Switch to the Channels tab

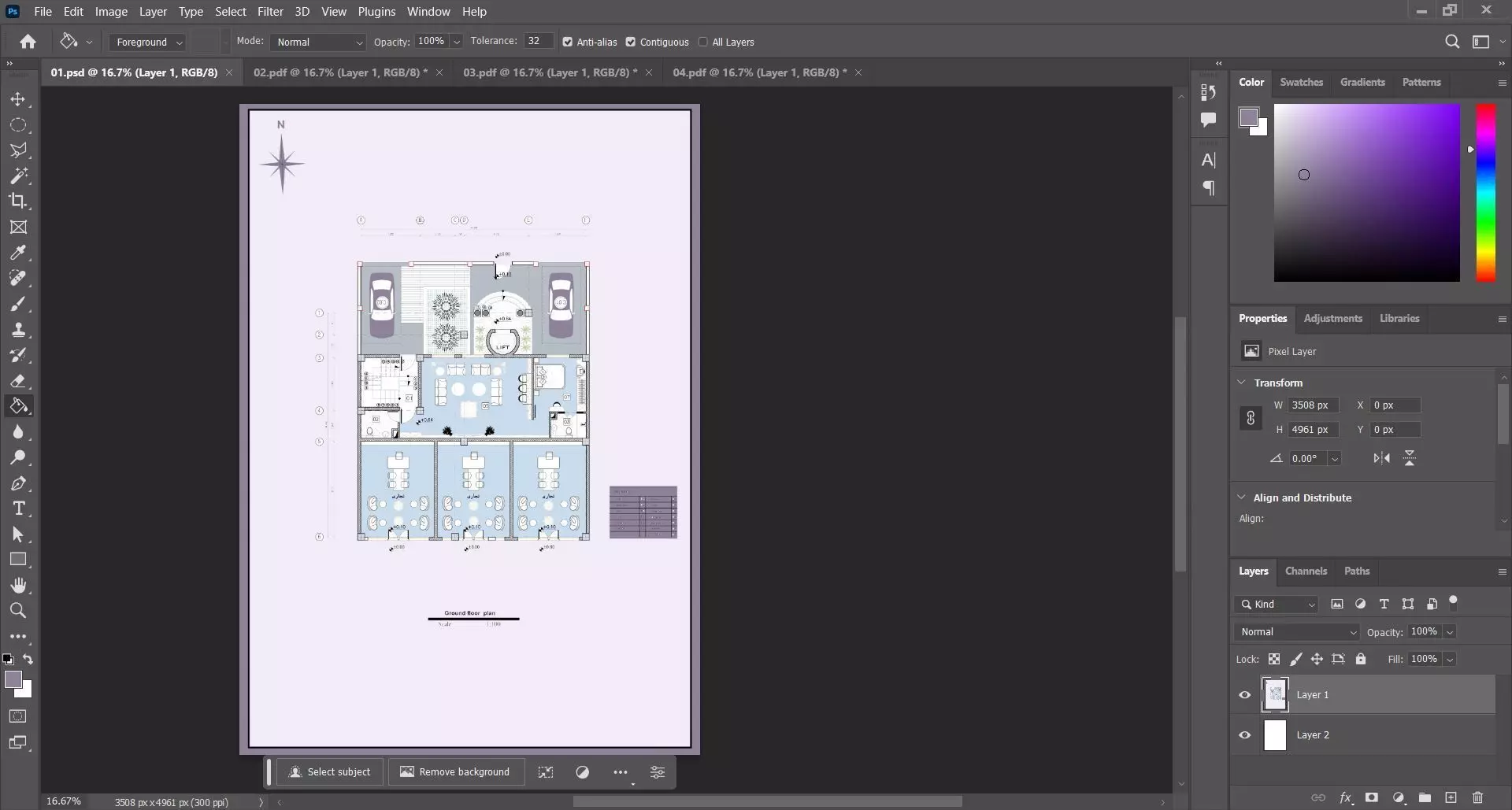1306,571
